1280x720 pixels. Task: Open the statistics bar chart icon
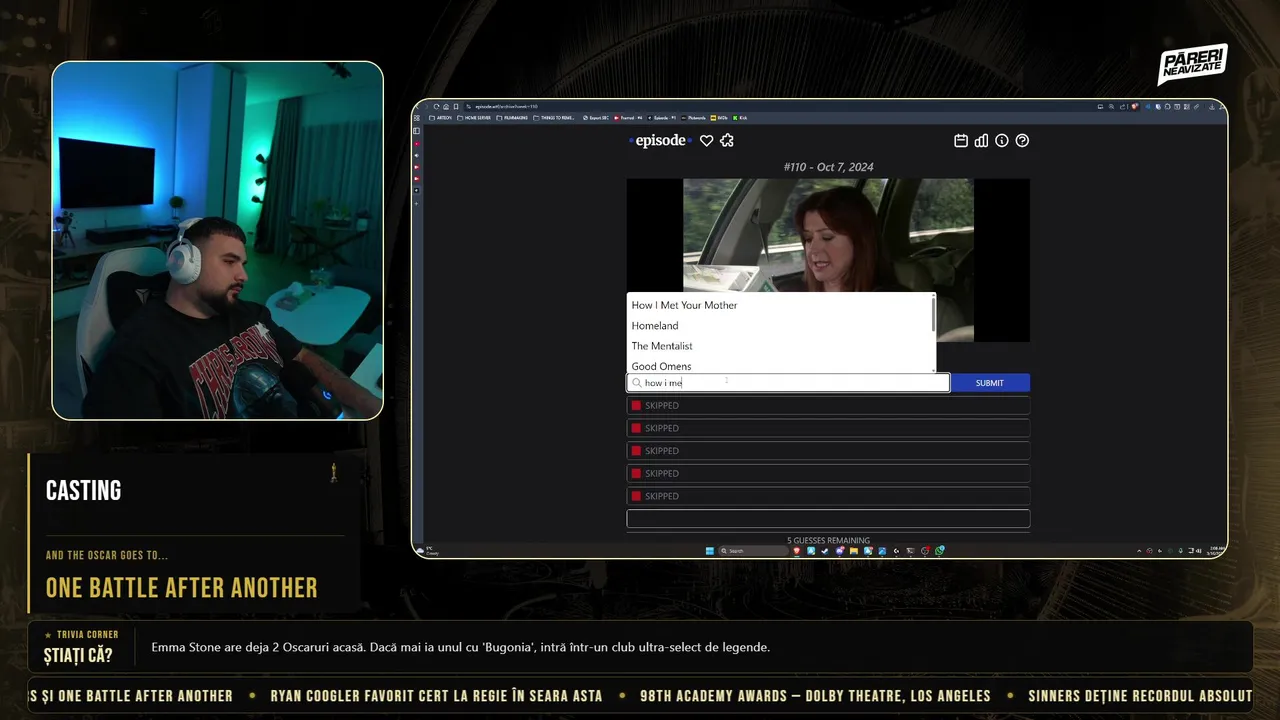[x=981, y=141]
